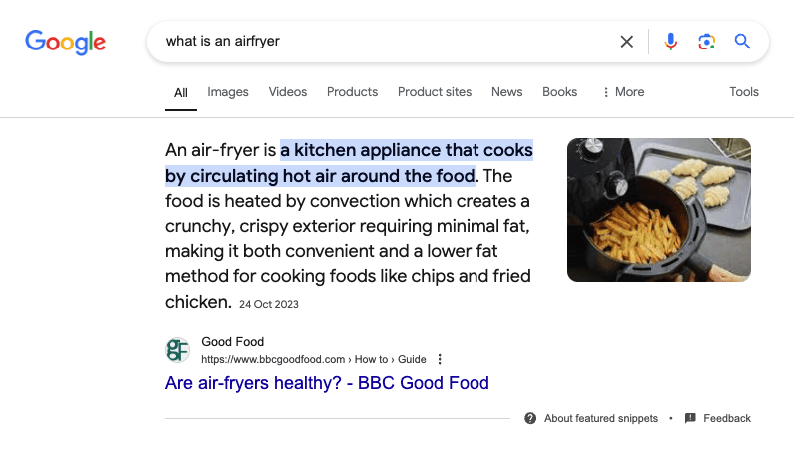
Task: Open the News tab
Action: coord(507,92)
